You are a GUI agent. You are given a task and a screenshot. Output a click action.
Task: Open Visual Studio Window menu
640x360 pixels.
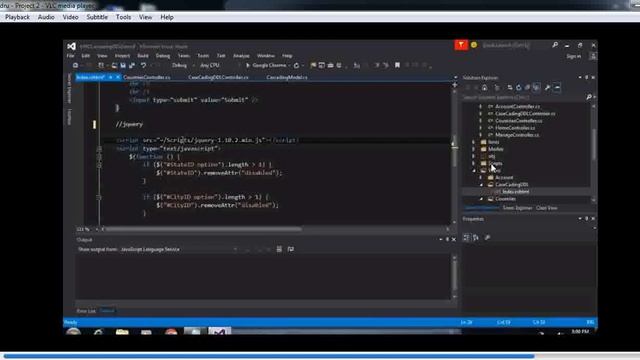point(265,56)
